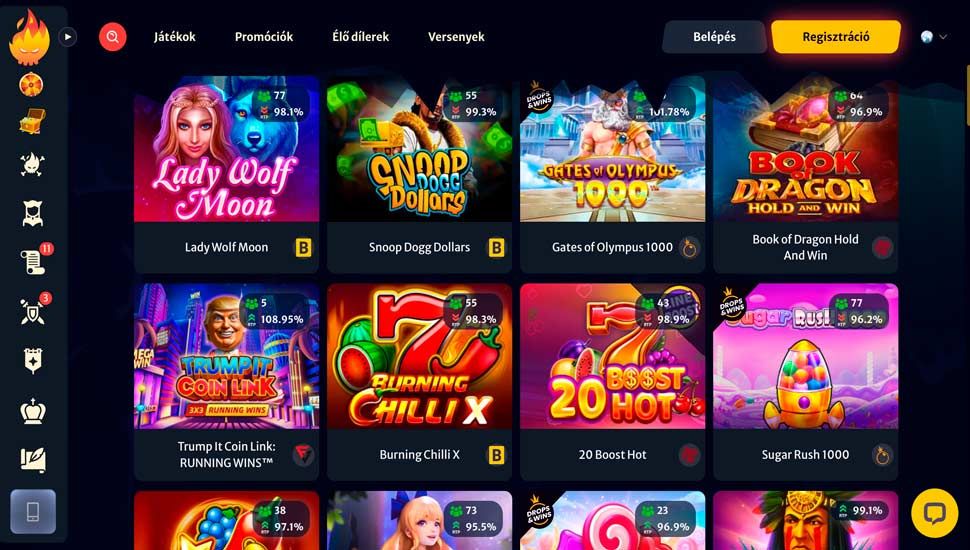Screen dimensions: 970x550
Task: Open the scroll icon with 11 badge
Action: pos(33,262)
